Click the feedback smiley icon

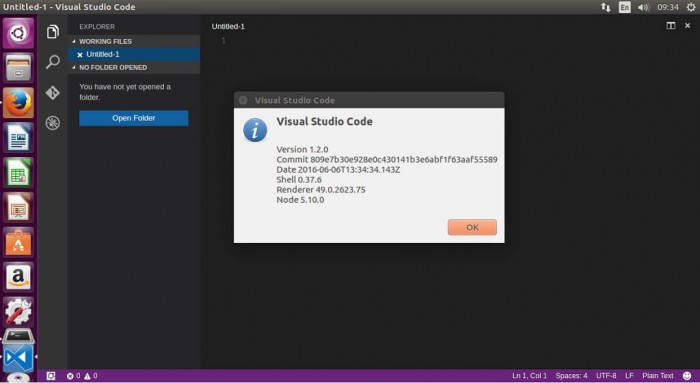(687, 376)
